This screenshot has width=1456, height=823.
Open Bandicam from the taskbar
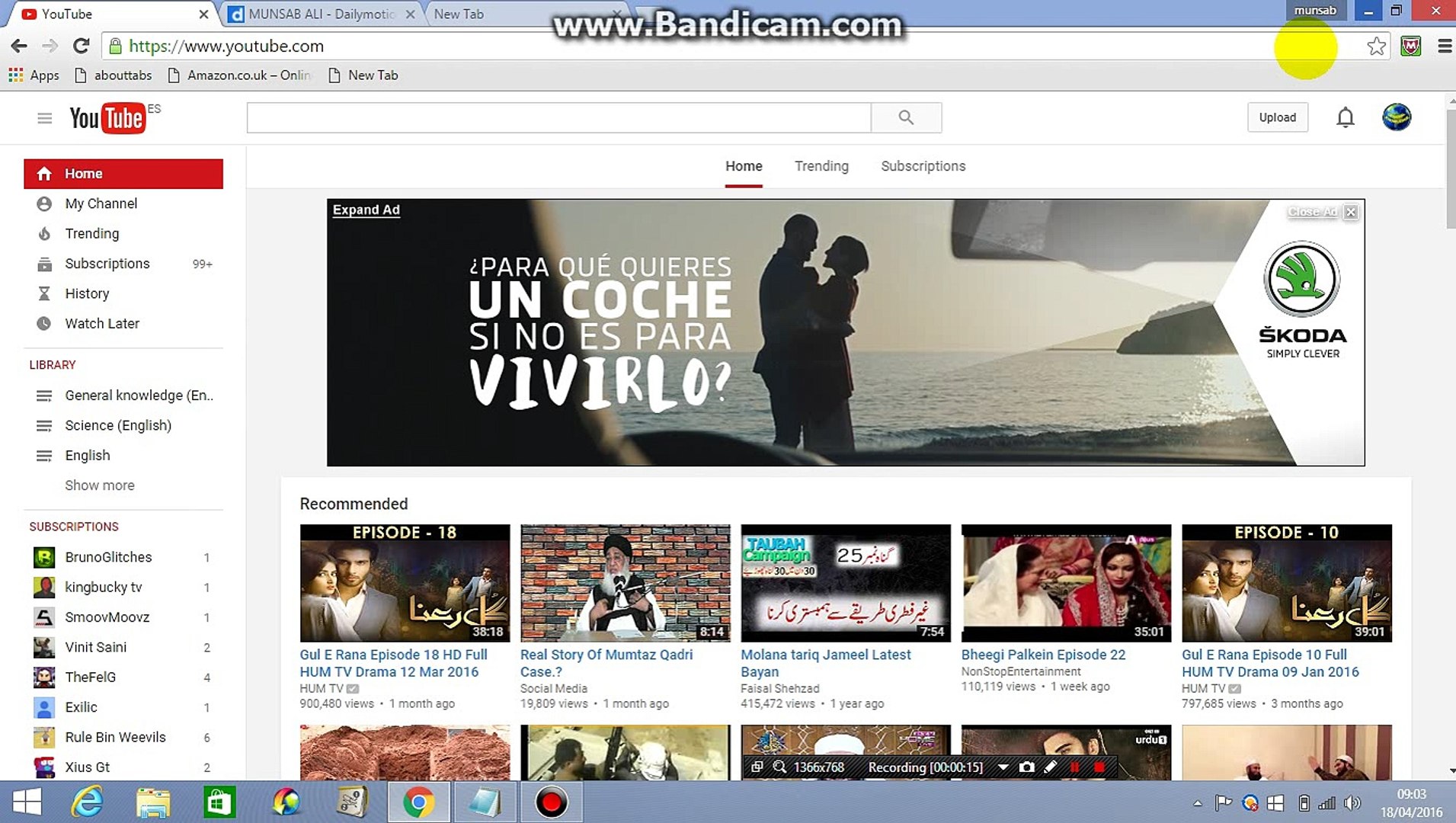pos(551,802)
